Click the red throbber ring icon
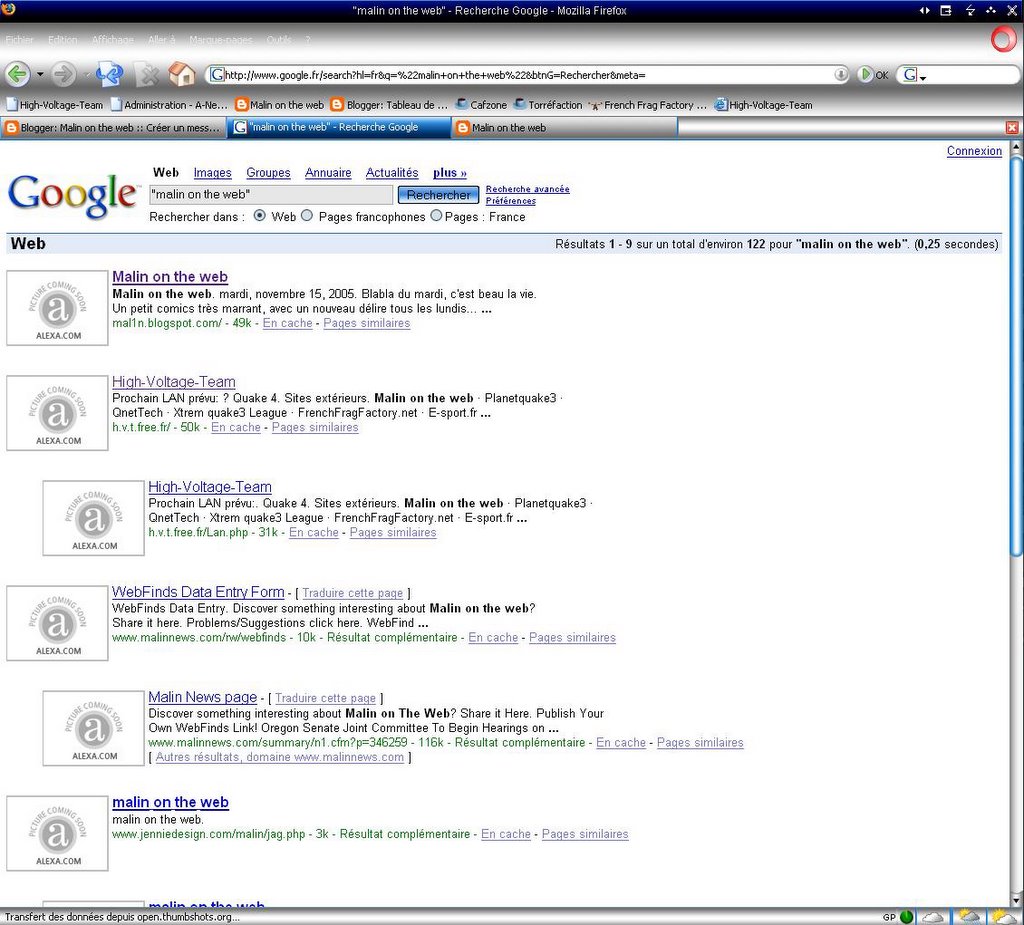The width and height of the screenshot is (1024, 925). tap(1003, 39)
